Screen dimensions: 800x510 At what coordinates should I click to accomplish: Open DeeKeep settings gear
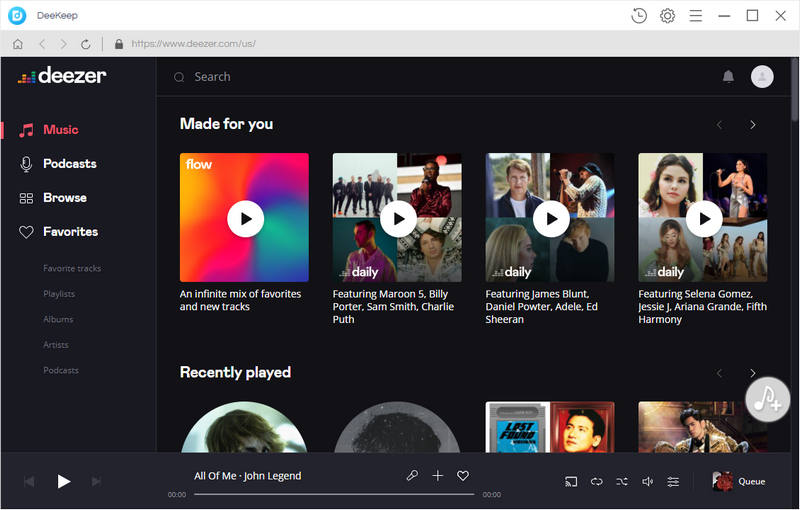tap(667, 16)
